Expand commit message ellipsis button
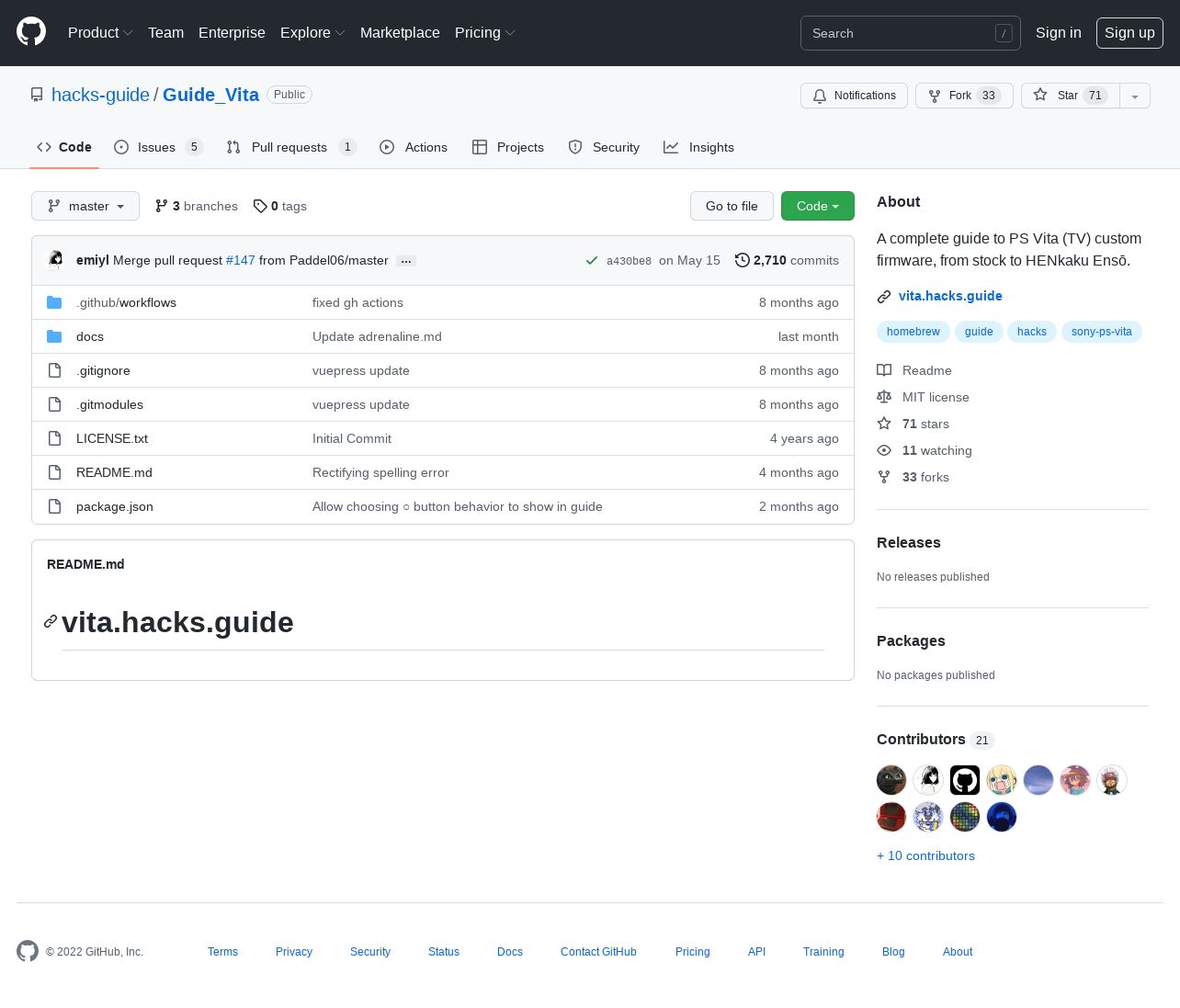Screen dimensions: 1180x1008 tap(406, 261)
